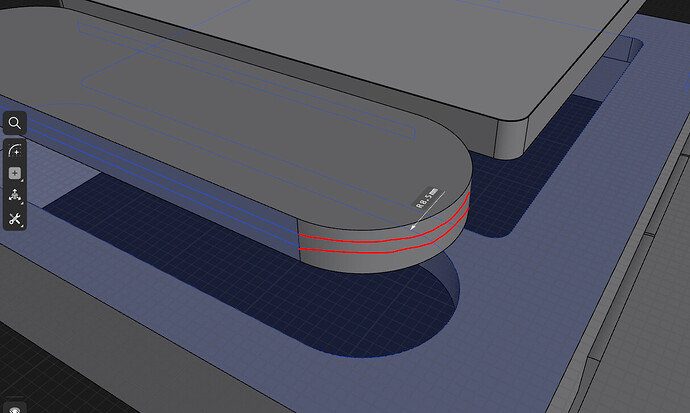Click the R8.5 mm radius dimension label
Screen dimensions: 690x413
[427, 198]
